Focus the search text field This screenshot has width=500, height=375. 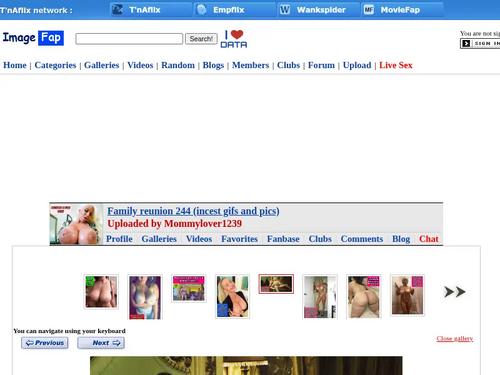pos(129,39)
